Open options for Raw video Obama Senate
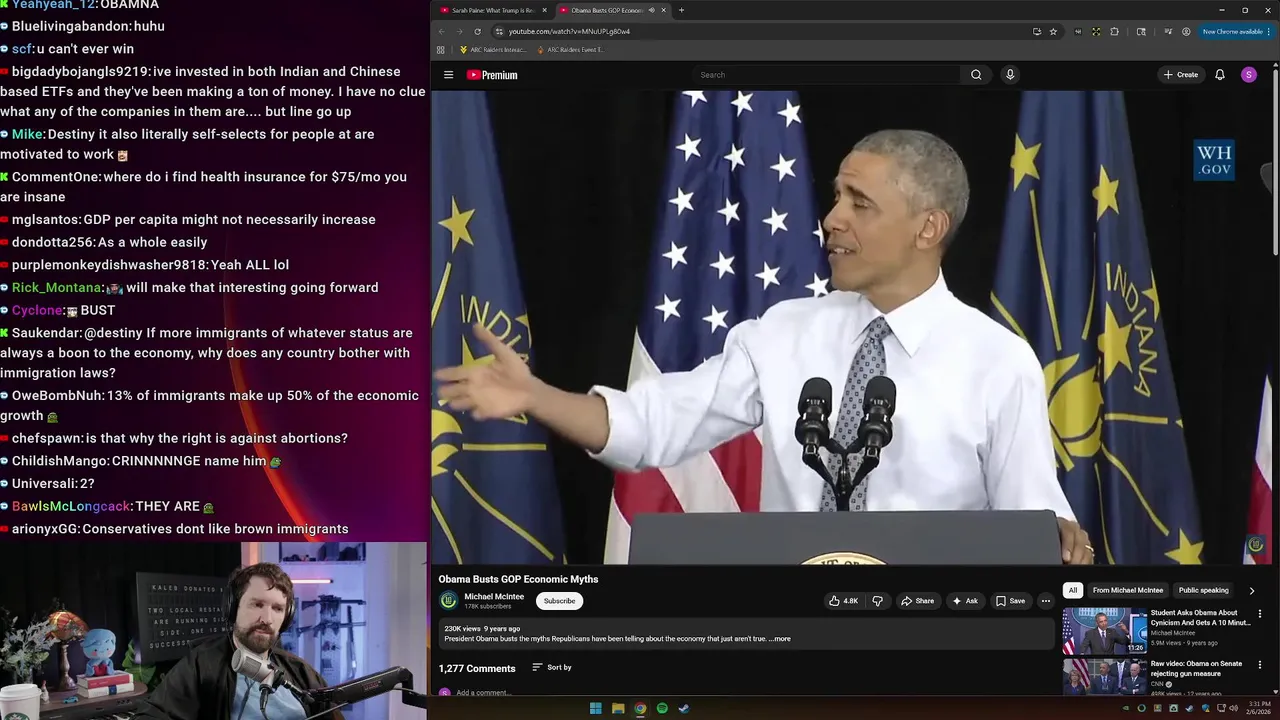Screen dimensions: 1280x720 point(1259,664)
